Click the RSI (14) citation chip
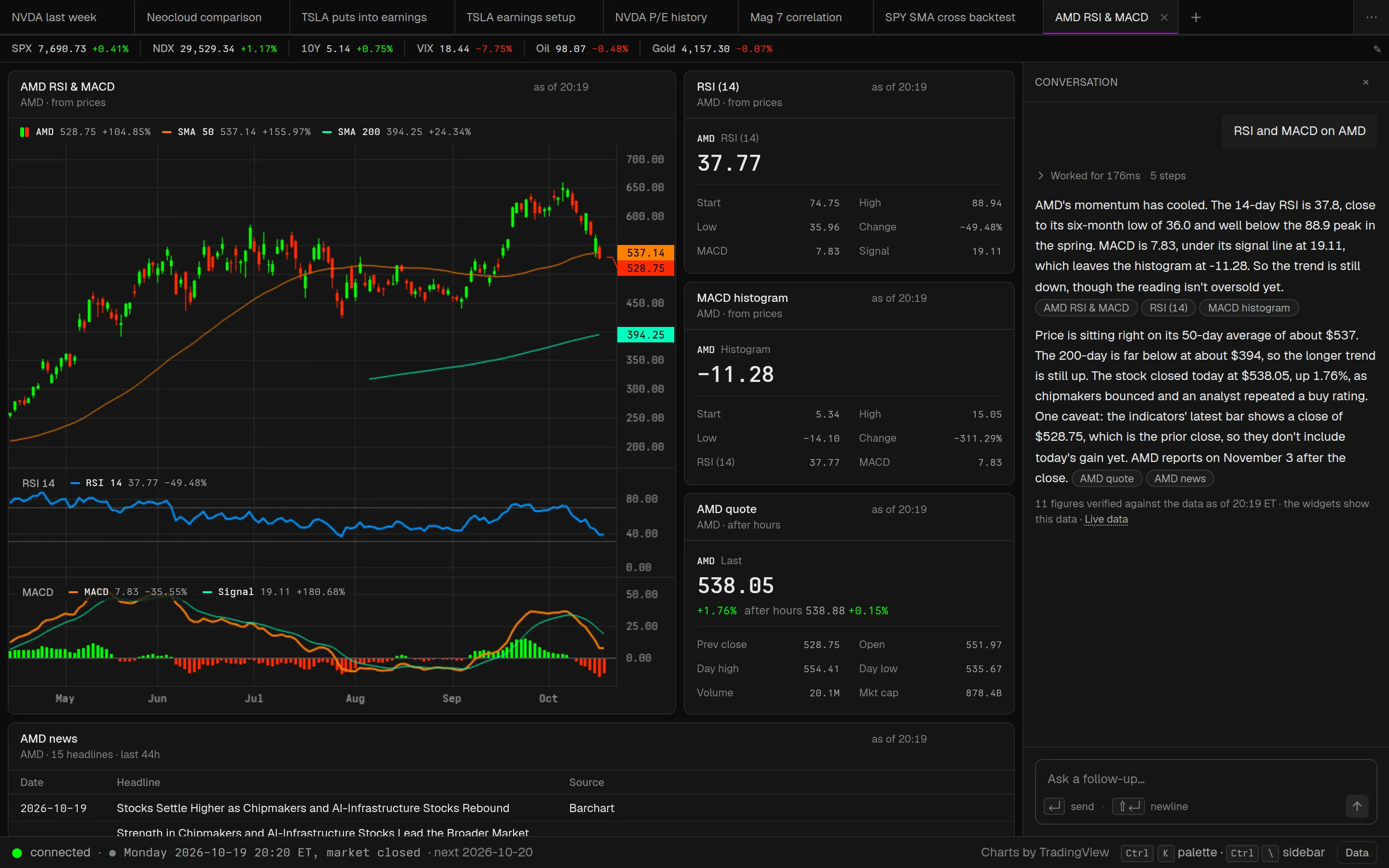Screen dimensions: 1389x868 coord(1168,308)
